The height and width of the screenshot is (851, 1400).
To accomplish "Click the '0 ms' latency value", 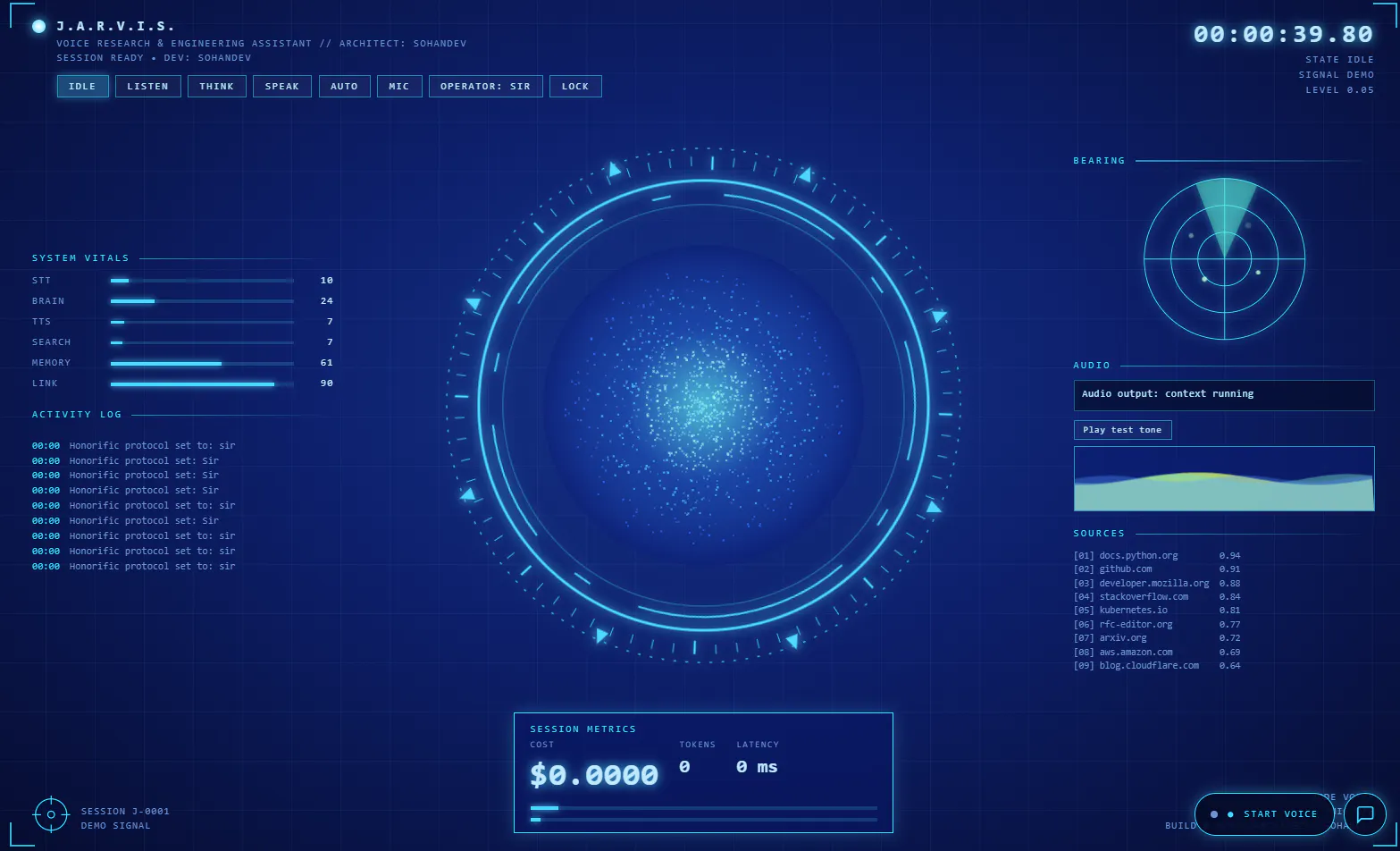I will tap(757, 767).
